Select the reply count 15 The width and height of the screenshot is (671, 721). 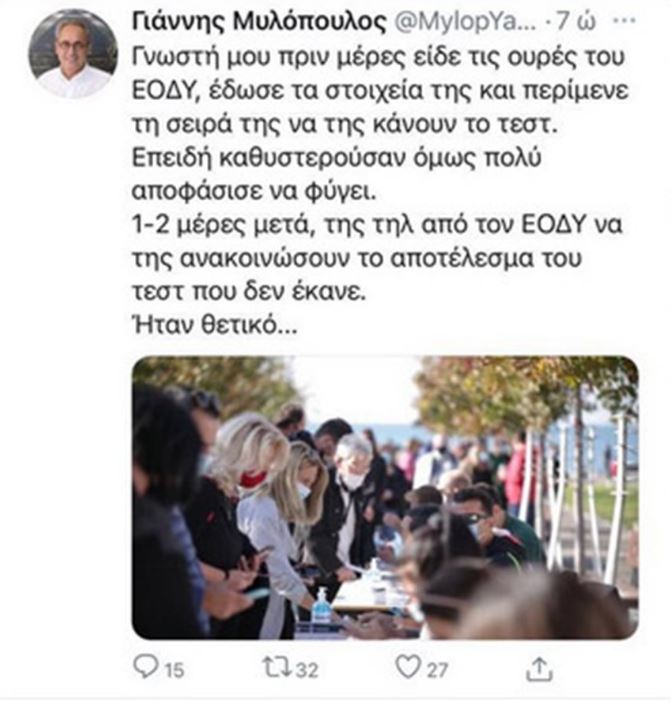point(174,670)
